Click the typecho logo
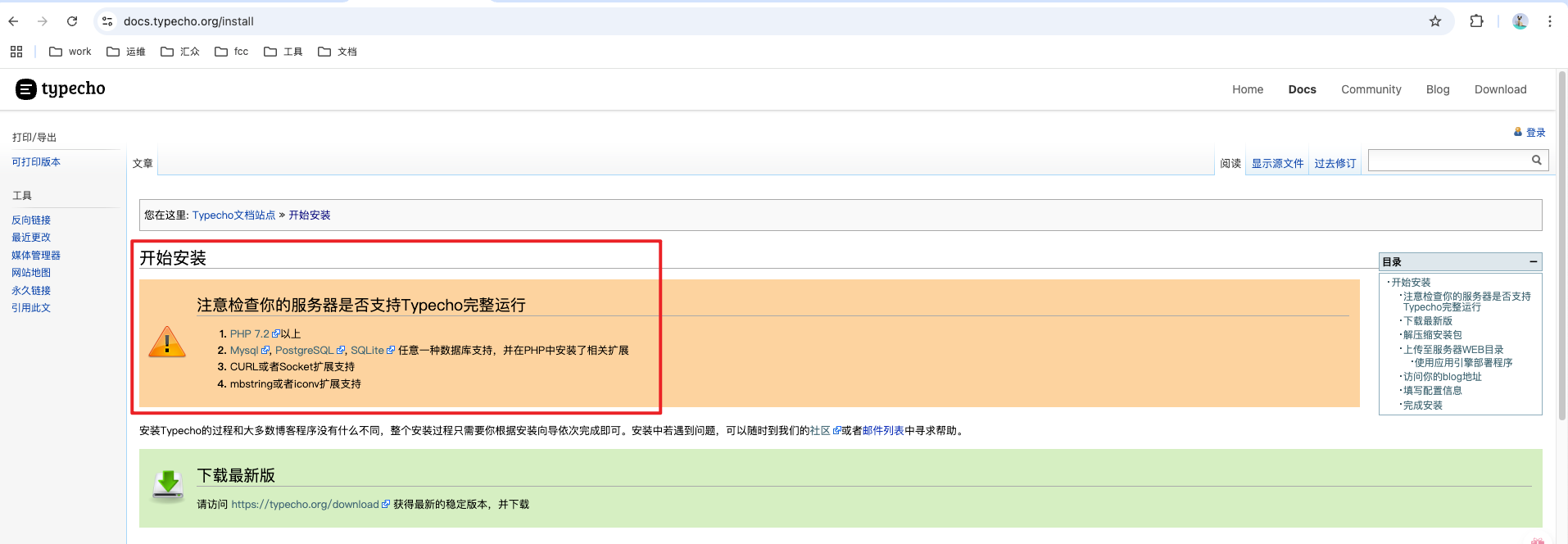The image size is (1568, 544). pos(61,88)
